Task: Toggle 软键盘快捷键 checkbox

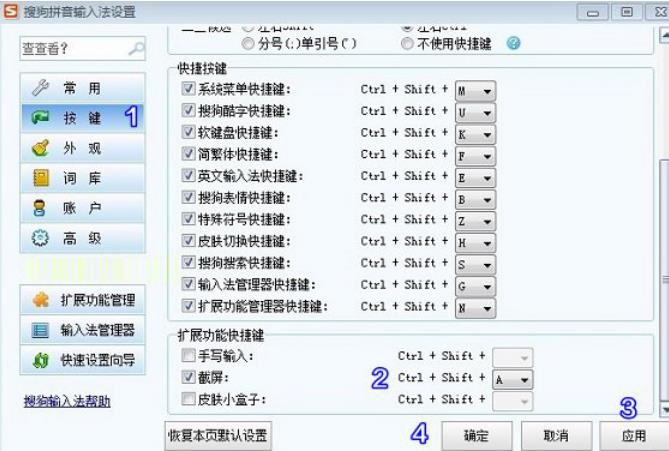Action: pos(188,132)
